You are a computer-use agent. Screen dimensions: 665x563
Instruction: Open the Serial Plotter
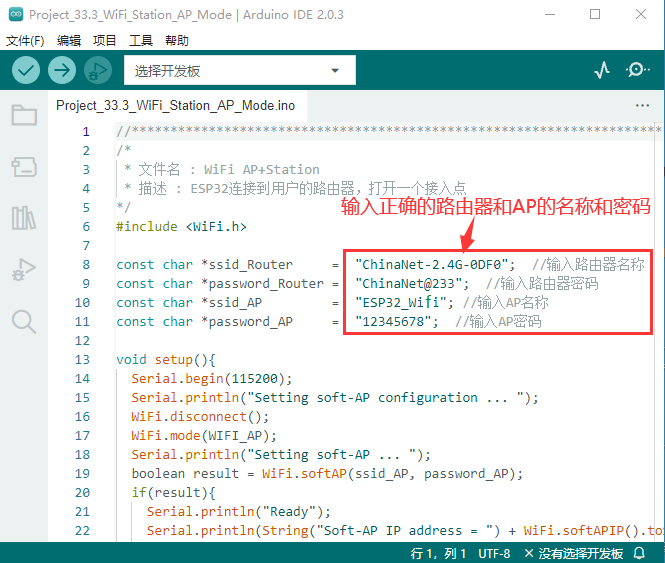[x=602, y=70]
